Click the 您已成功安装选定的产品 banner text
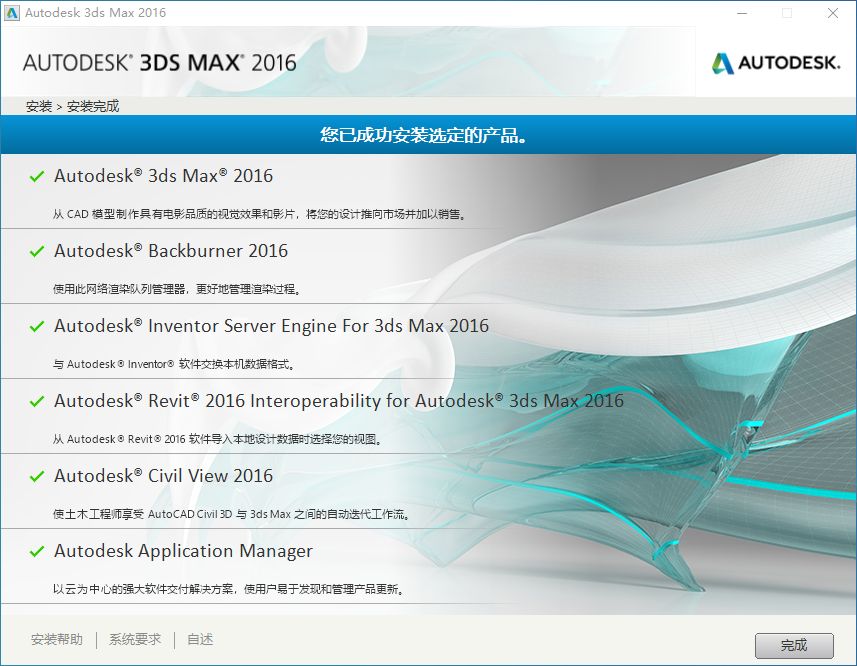The height and width of the screenshot is (666, 857). pos(424,135)
